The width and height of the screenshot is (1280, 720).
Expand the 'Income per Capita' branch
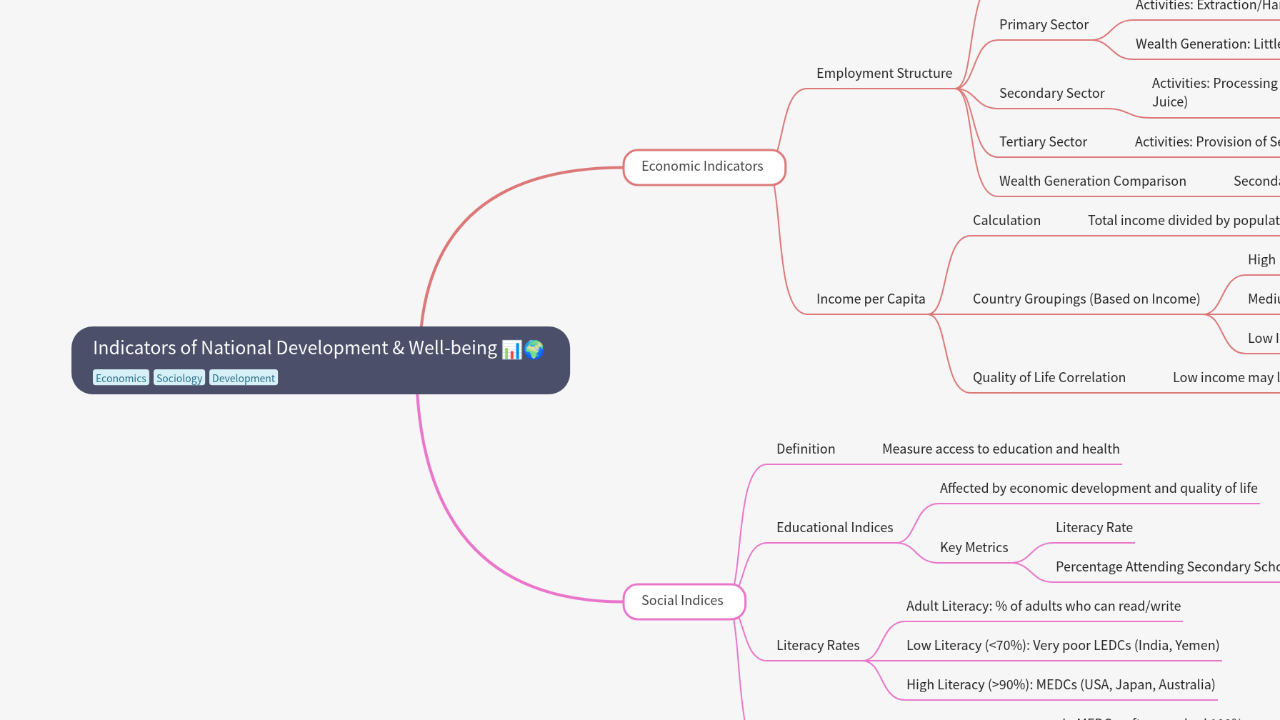871,298
